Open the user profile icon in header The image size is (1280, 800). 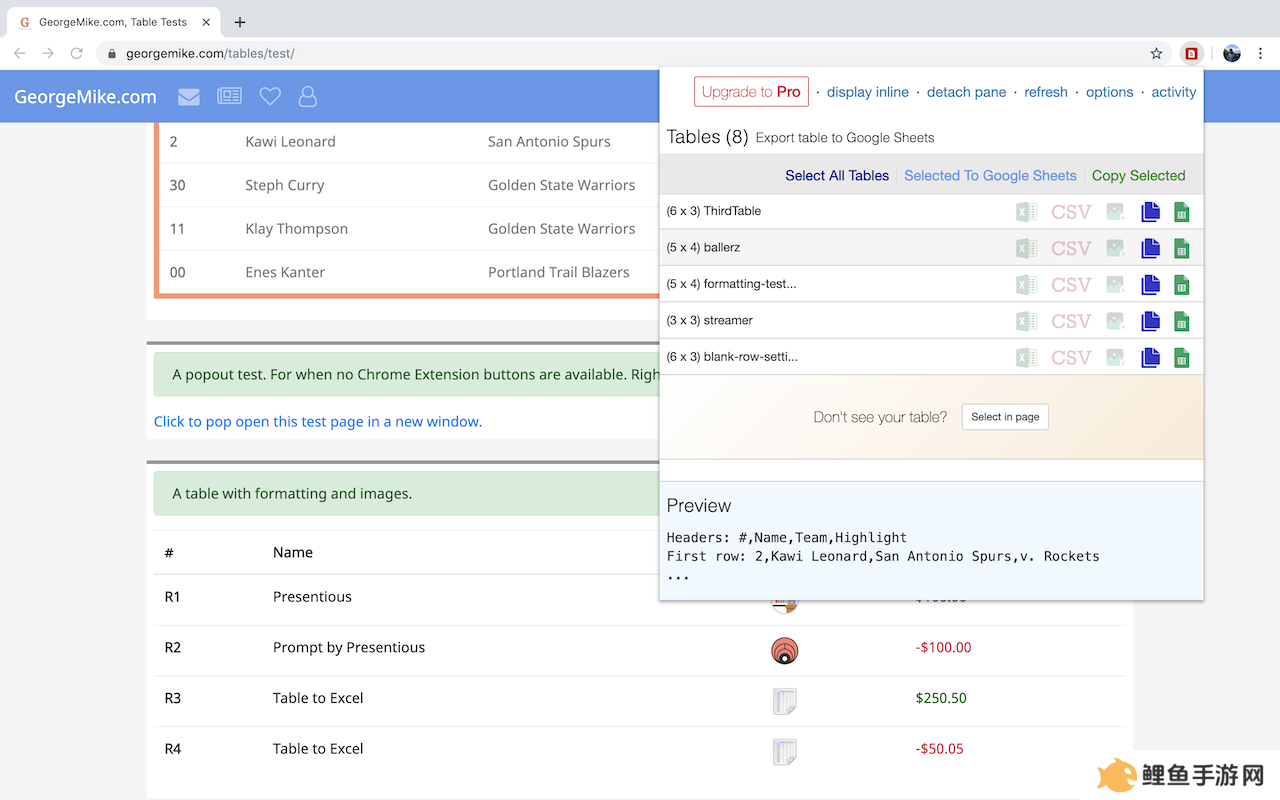click(x=308, y=96)
